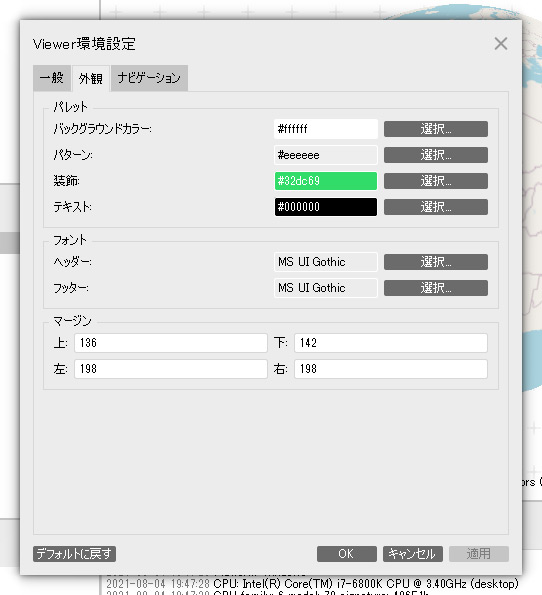542x595 pixels.
Task: Select the 外観 tab
Action: tap(91, 78)
